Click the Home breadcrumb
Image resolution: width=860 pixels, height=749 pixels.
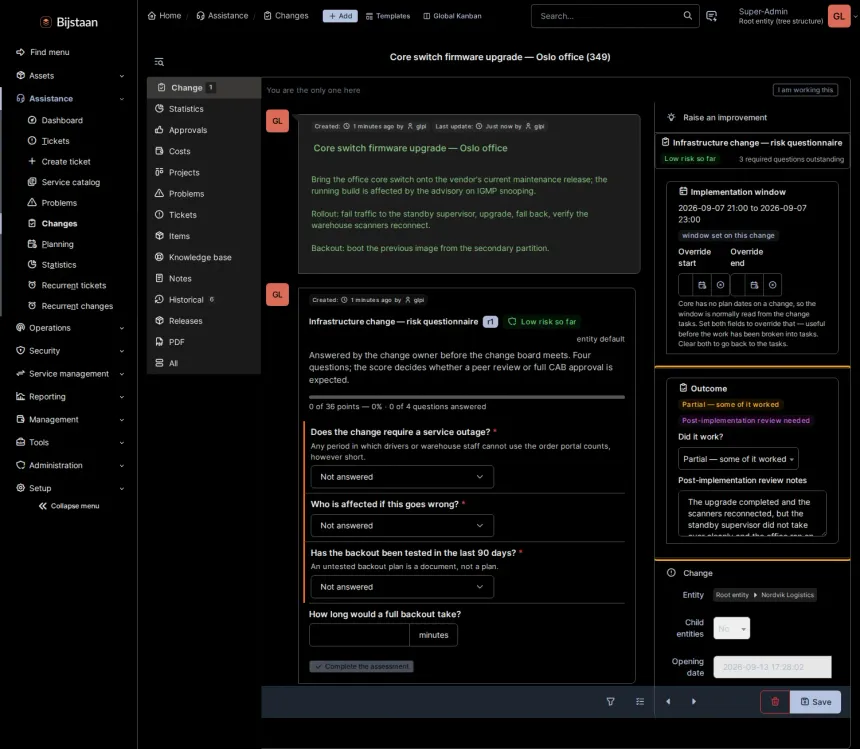165,16
